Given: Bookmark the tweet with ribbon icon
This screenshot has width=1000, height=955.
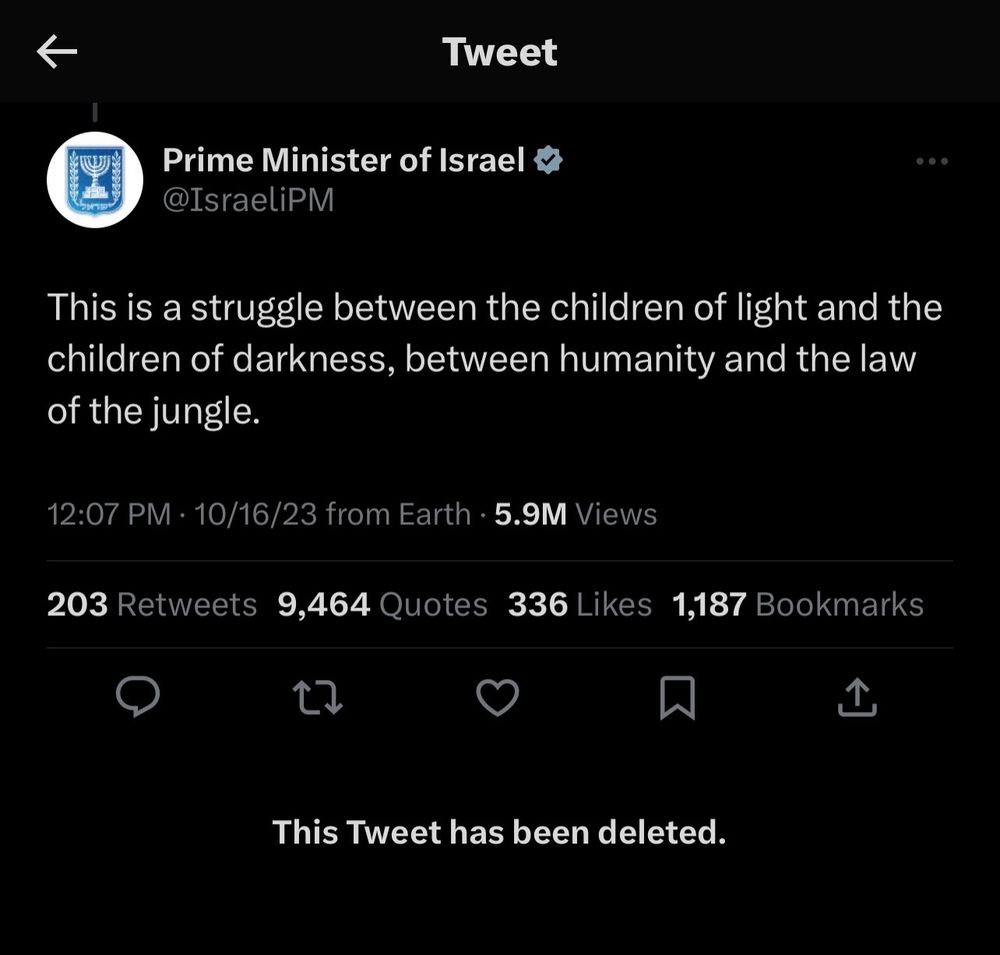Looking at the screenshot, I should click(x=677, y=698).
